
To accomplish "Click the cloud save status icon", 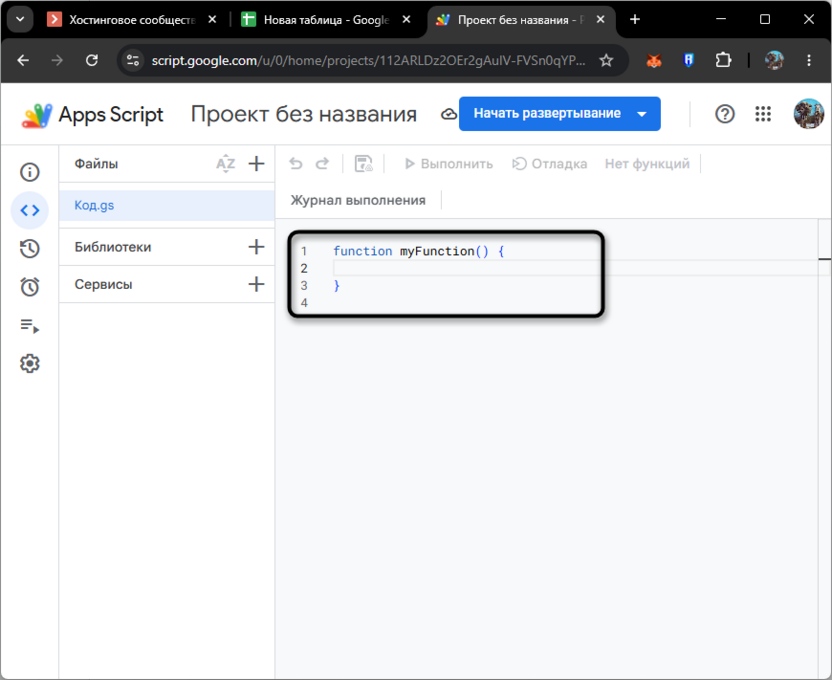I will pos(449,114).
